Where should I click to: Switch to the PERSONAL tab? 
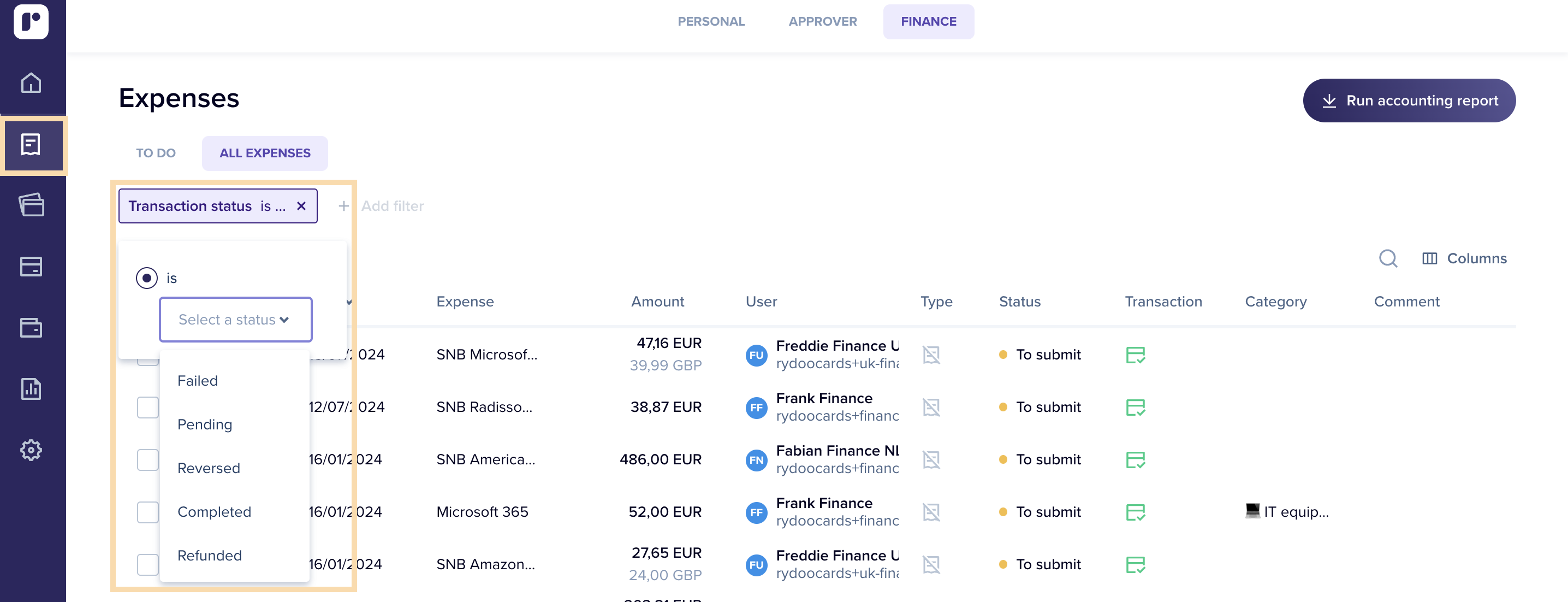pyautogui.click(x=711, y=21)
